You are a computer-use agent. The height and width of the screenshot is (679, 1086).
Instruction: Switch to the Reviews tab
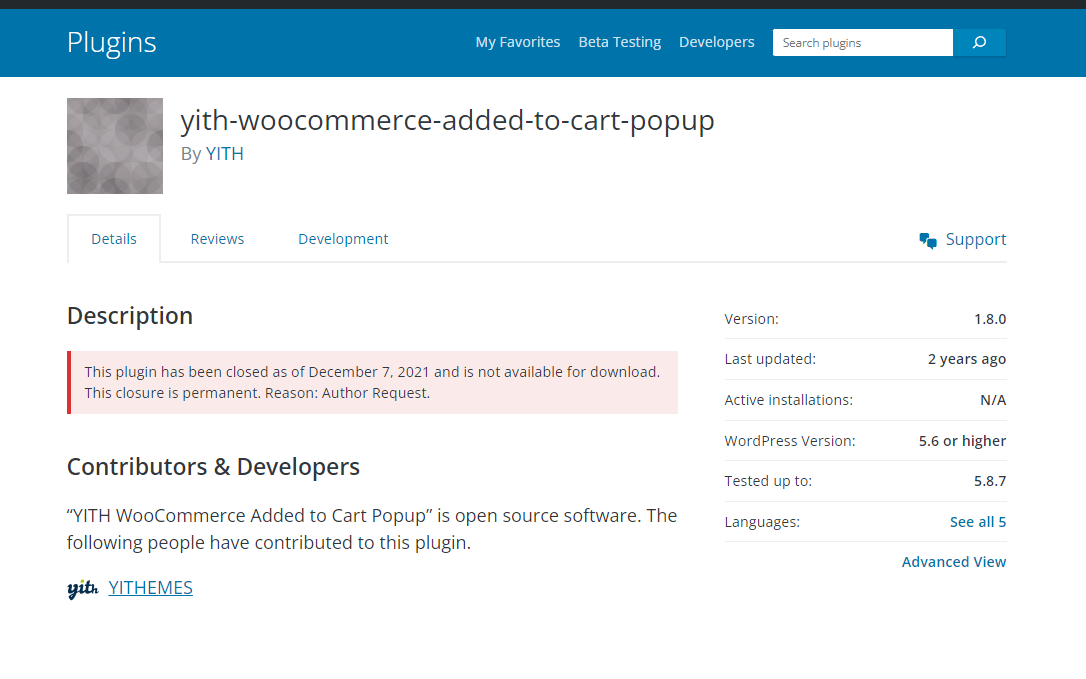[217, 239]
